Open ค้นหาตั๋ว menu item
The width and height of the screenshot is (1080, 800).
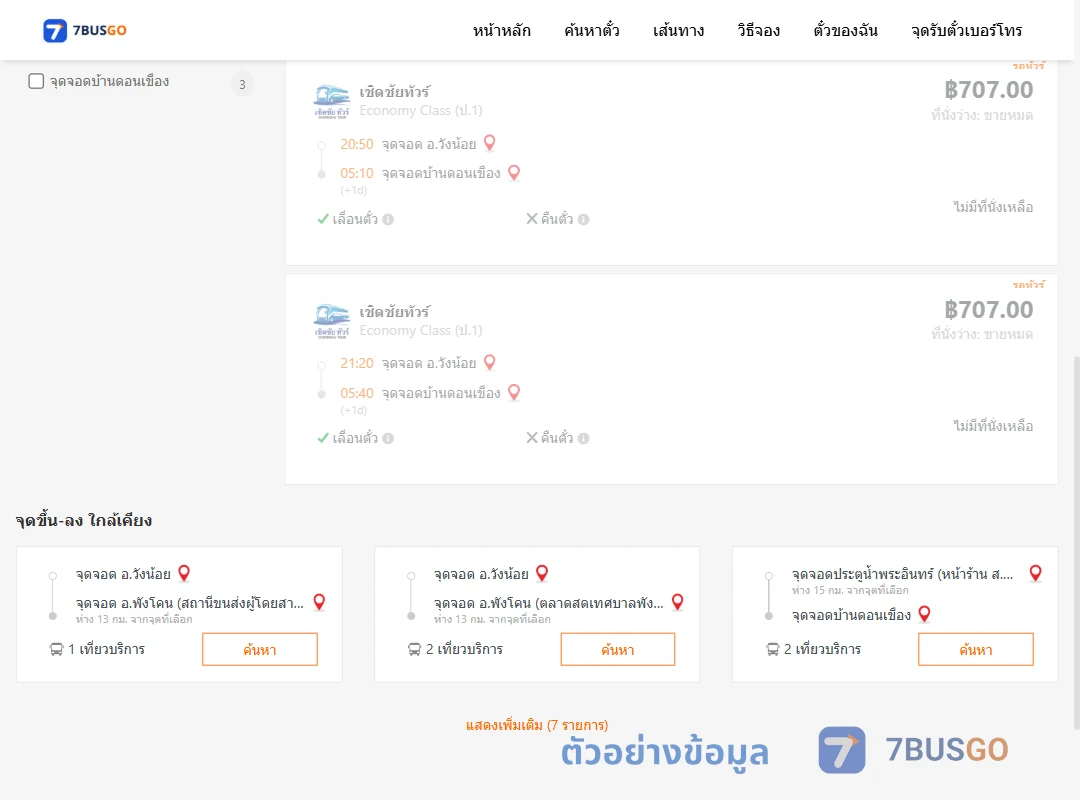coord(592,30)
